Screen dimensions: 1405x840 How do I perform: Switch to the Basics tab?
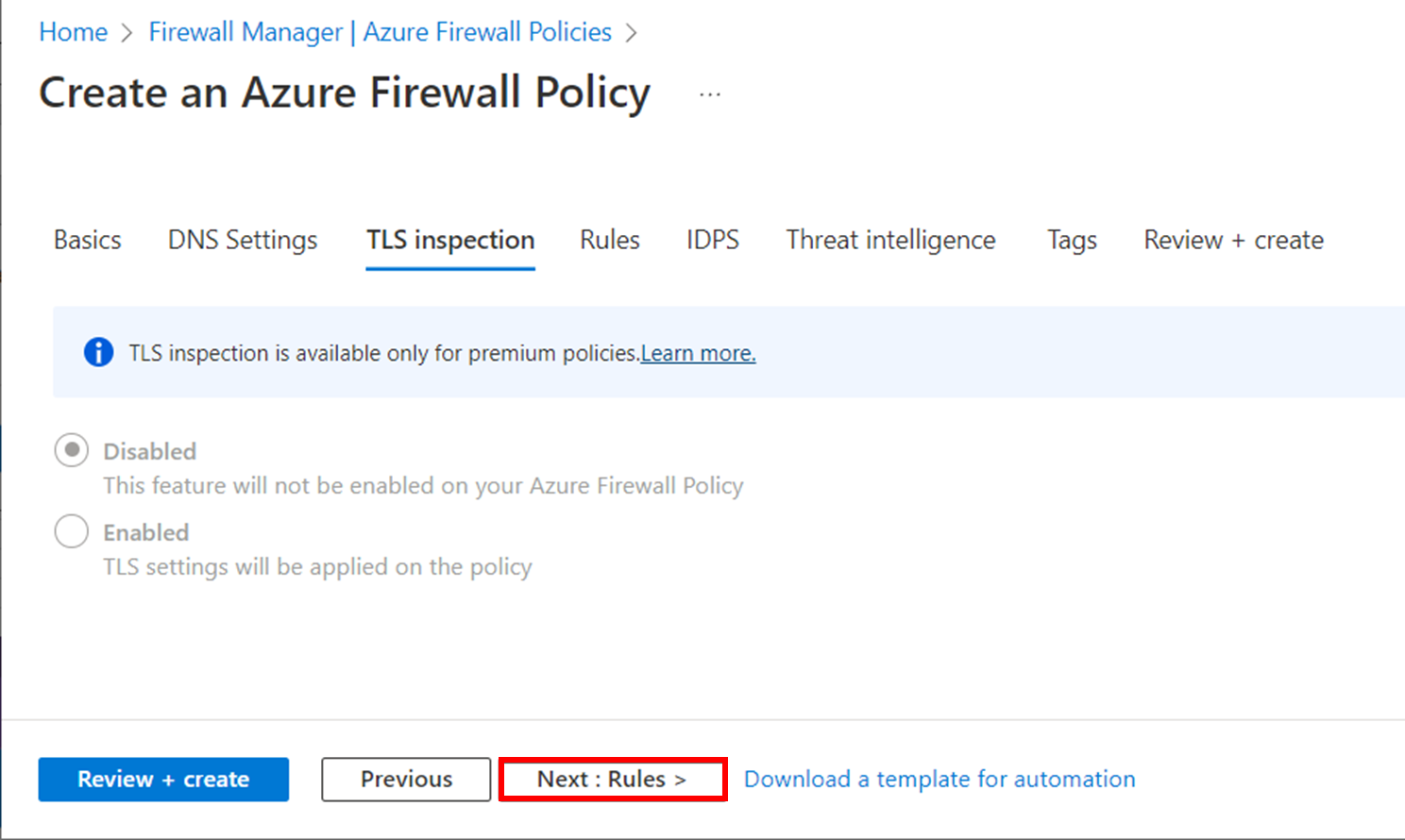pyautogui.click(x=88, y=240)
